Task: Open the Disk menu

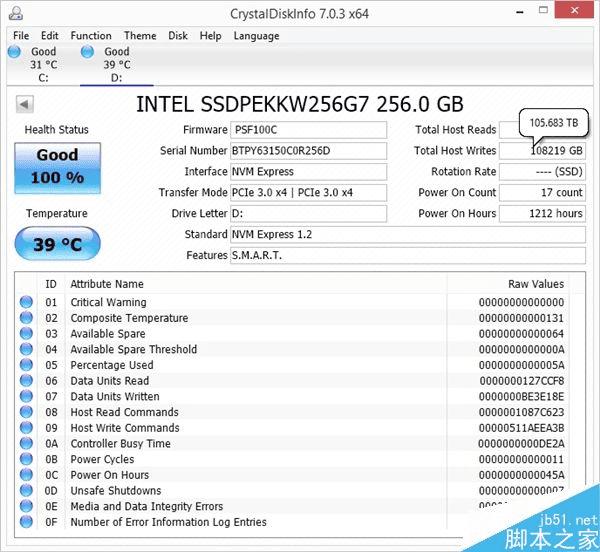Action: (x=178, y=36)
